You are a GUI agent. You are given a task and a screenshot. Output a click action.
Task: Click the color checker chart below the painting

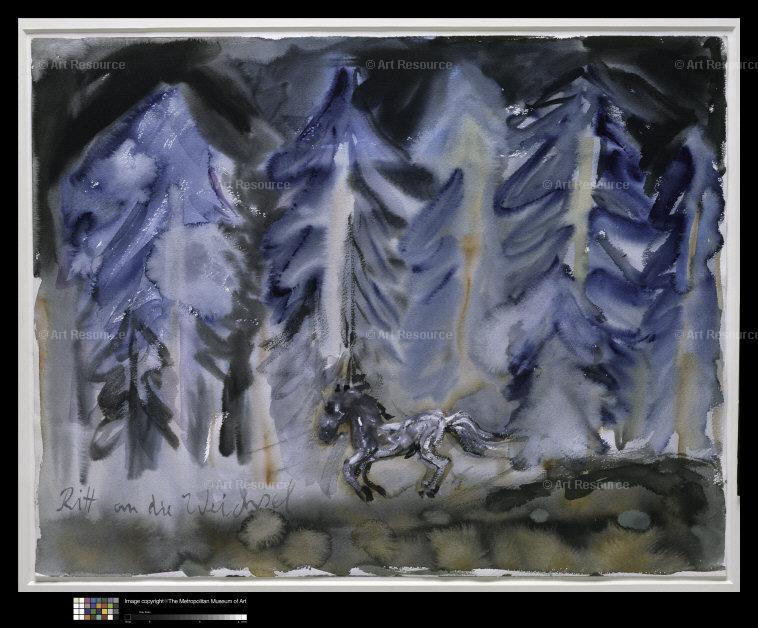tap(96, 608)
